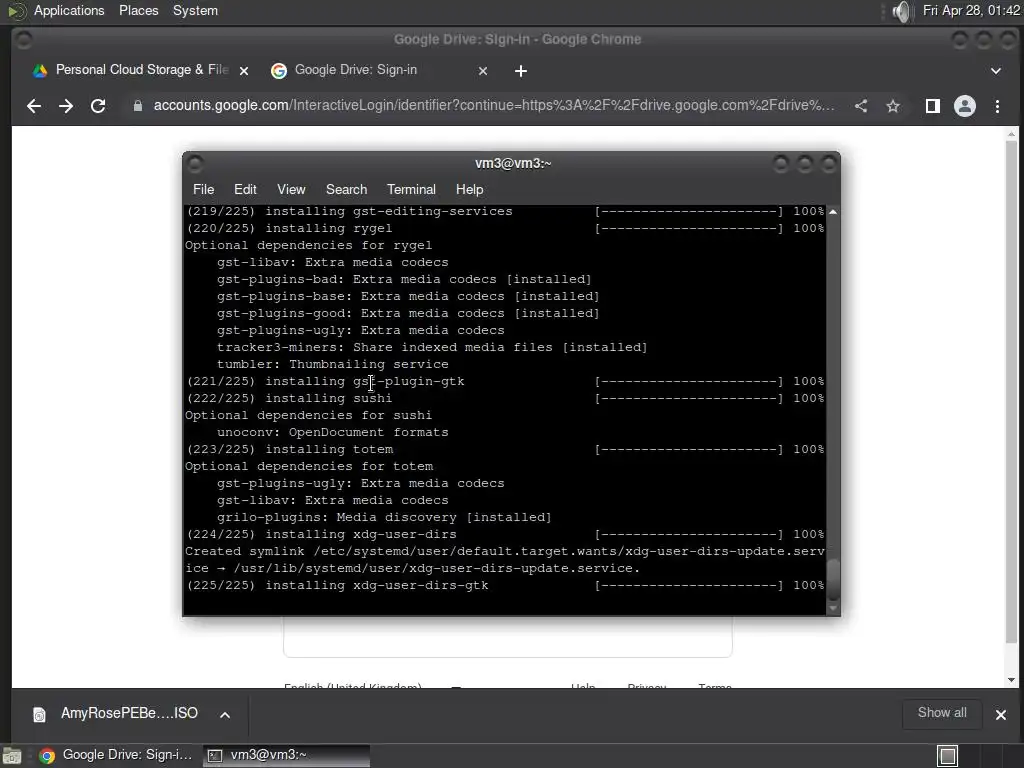Open Places menu in top panel
This screenshot has height=768, width=1024.
point(138,10)
